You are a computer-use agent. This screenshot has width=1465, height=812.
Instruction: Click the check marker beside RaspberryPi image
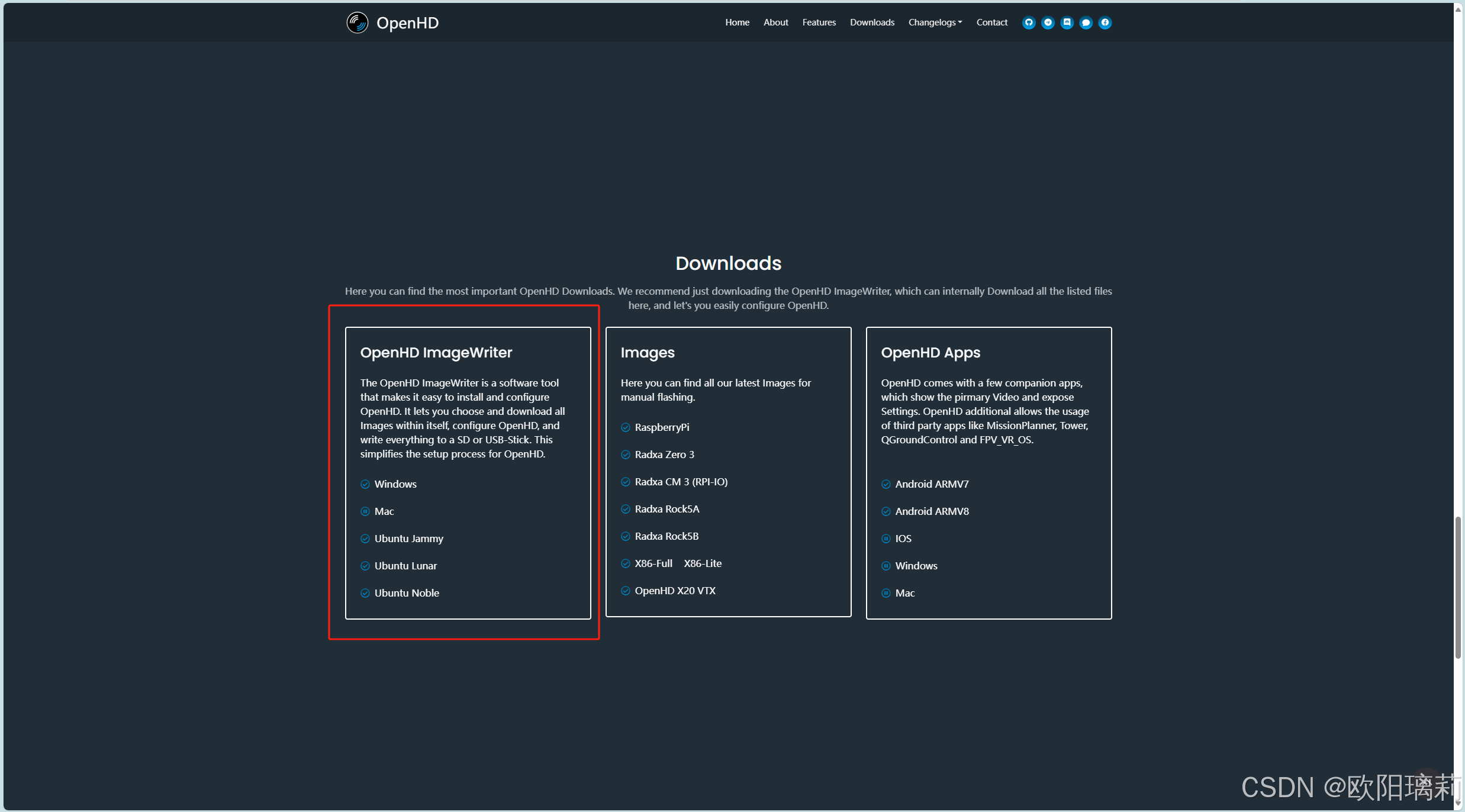(626, 427)
